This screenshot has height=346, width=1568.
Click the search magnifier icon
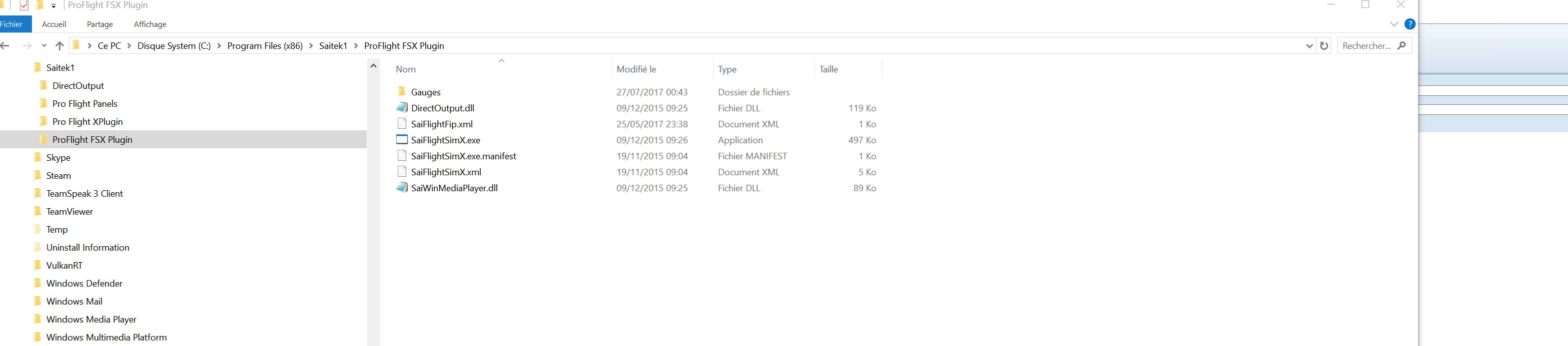click(1402, 45)
